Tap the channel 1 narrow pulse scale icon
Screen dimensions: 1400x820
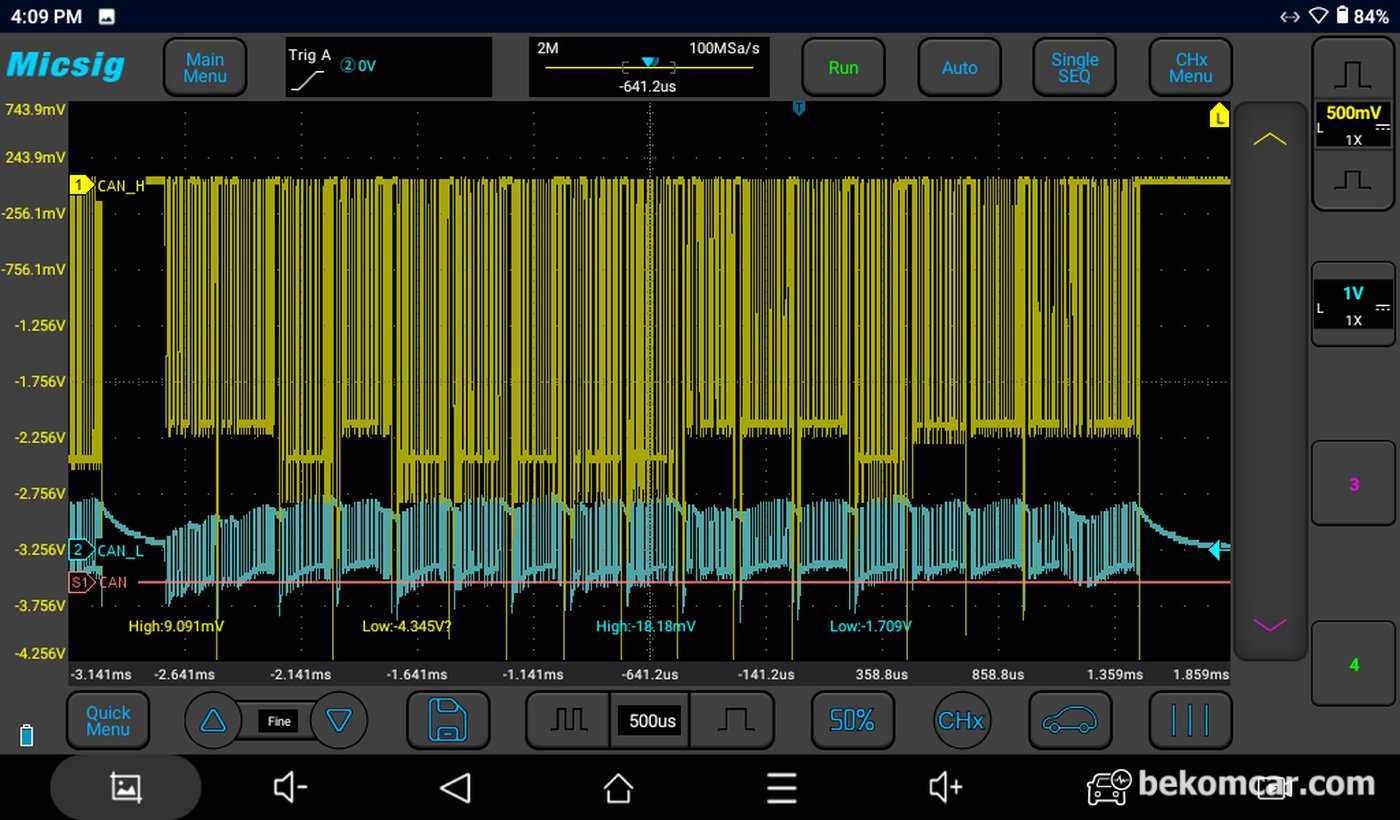1353,181
